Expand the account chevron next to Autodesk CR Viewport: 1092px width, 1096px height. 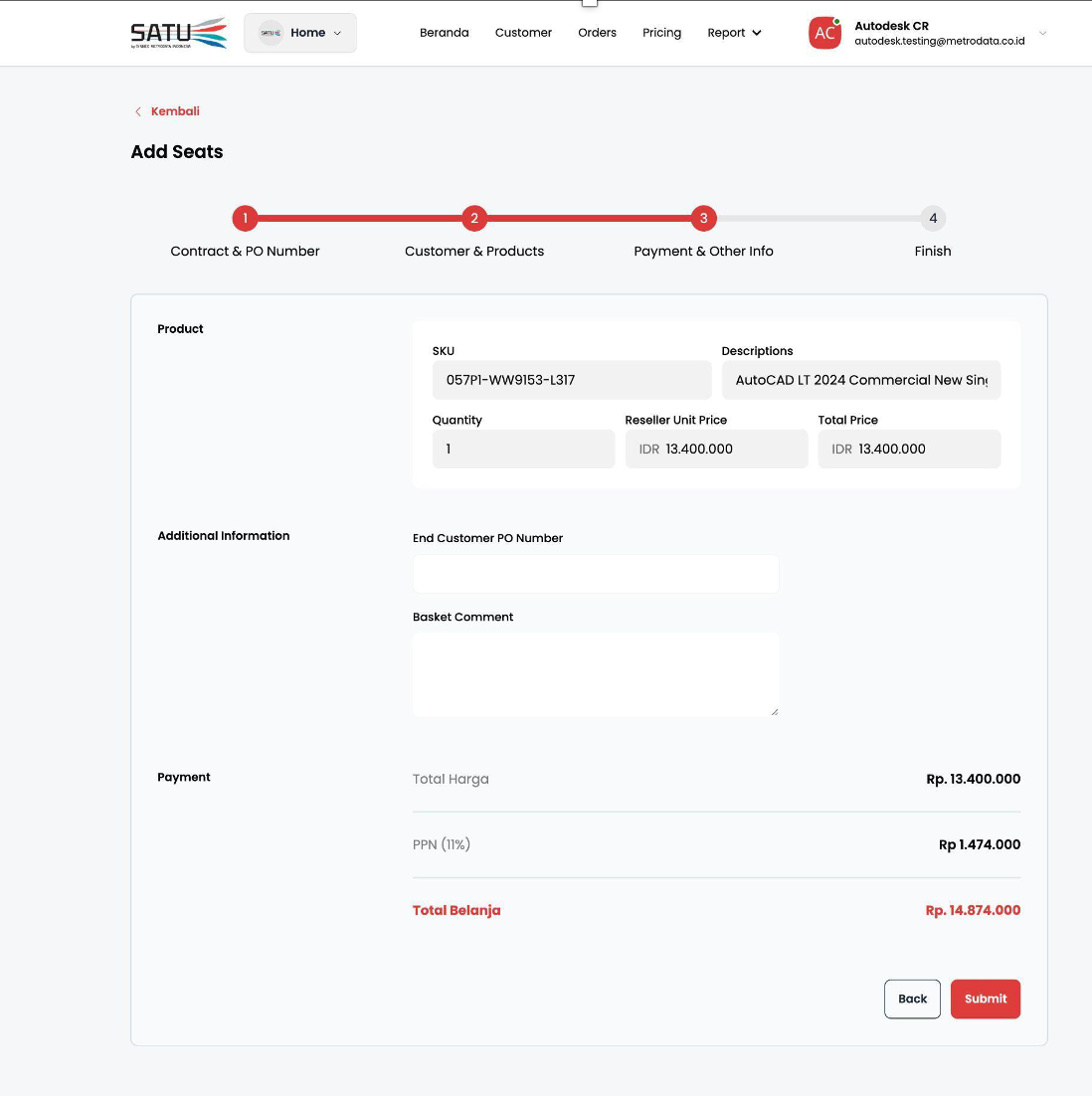(1042, 33)
